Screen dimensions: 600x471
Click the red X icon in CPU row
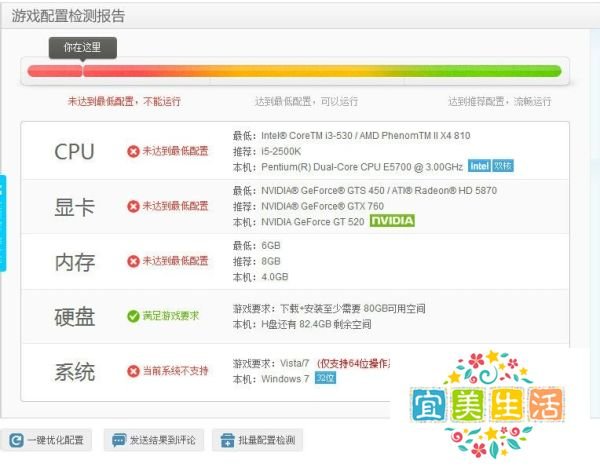pyautogui.click(x=133, y=152)
